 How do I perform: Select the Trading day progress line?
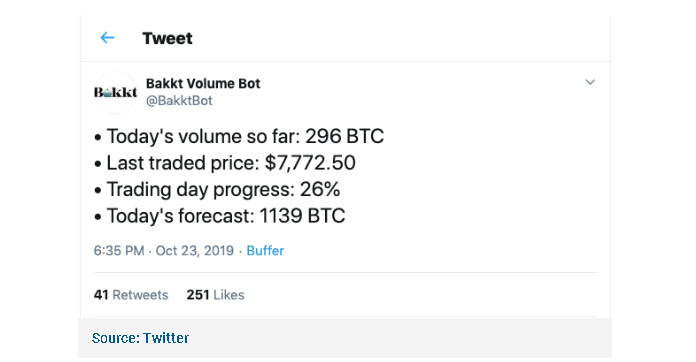coord(217,189)
